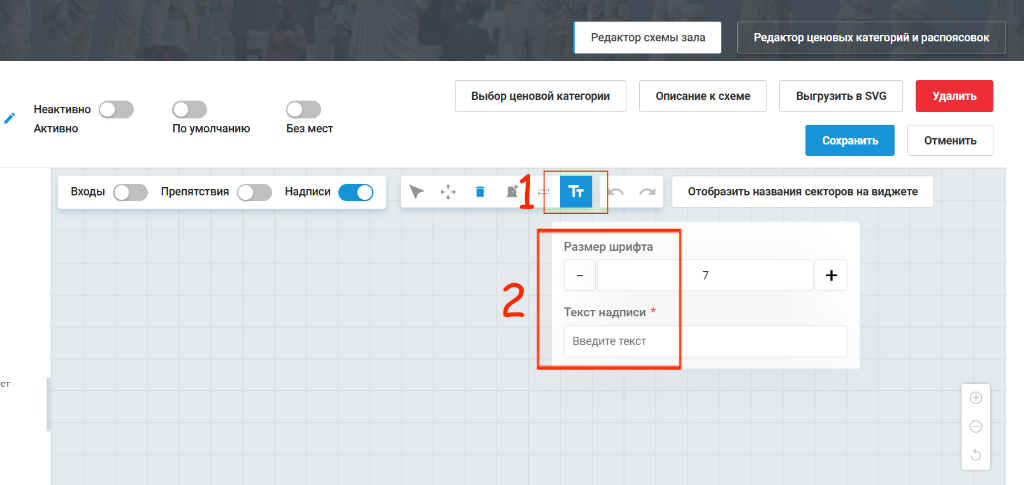Click the redo arrow icon
This screenshot has height=485, width=1024.
click(x=647, y=192)
